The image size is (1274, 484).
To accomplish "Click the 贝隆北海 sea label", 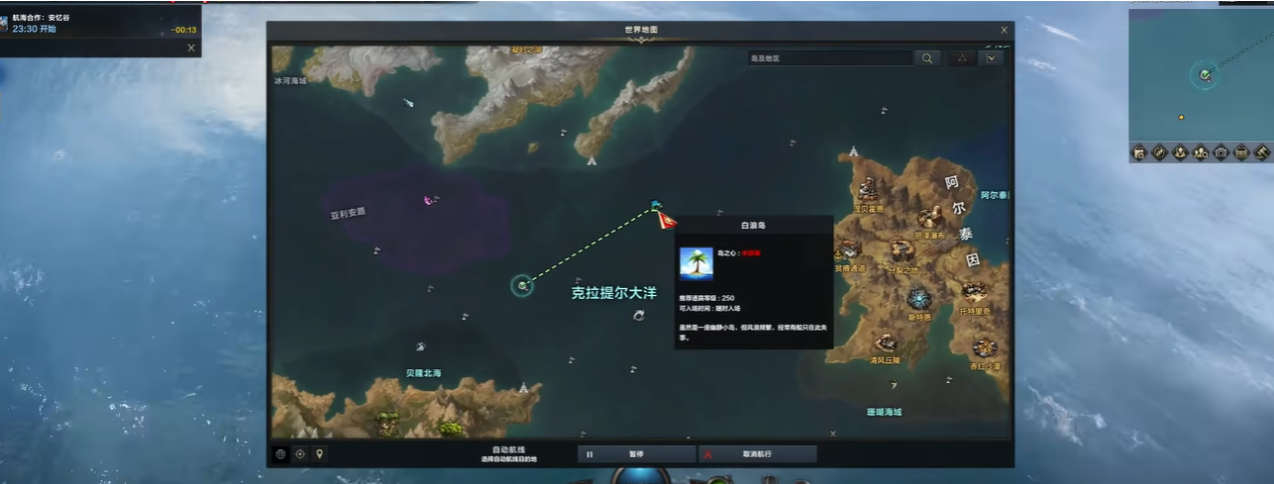I will [x=424, y=373].
